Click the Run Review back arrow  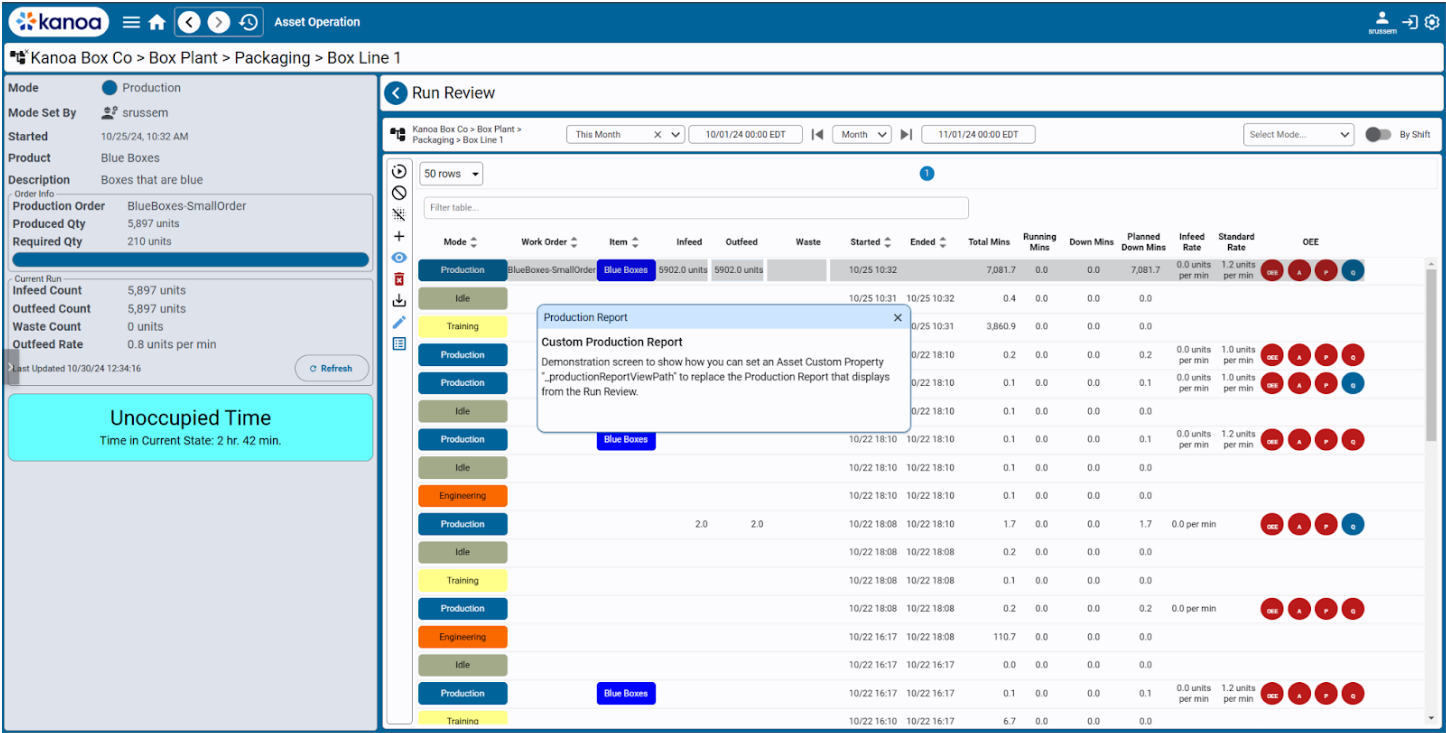(x=396, y=93)
